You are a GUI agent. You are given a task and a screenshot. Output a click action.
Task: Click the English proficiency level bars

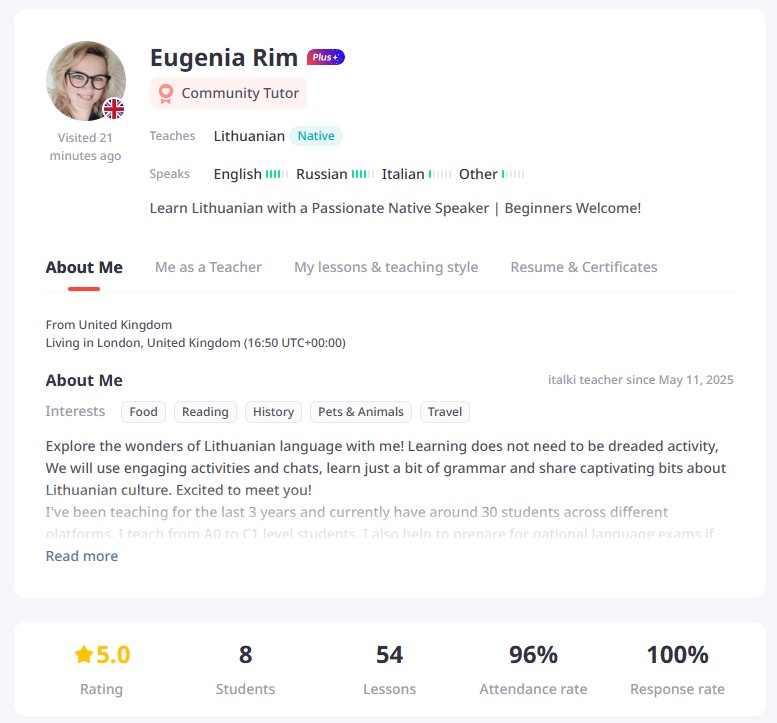[277, 174]
